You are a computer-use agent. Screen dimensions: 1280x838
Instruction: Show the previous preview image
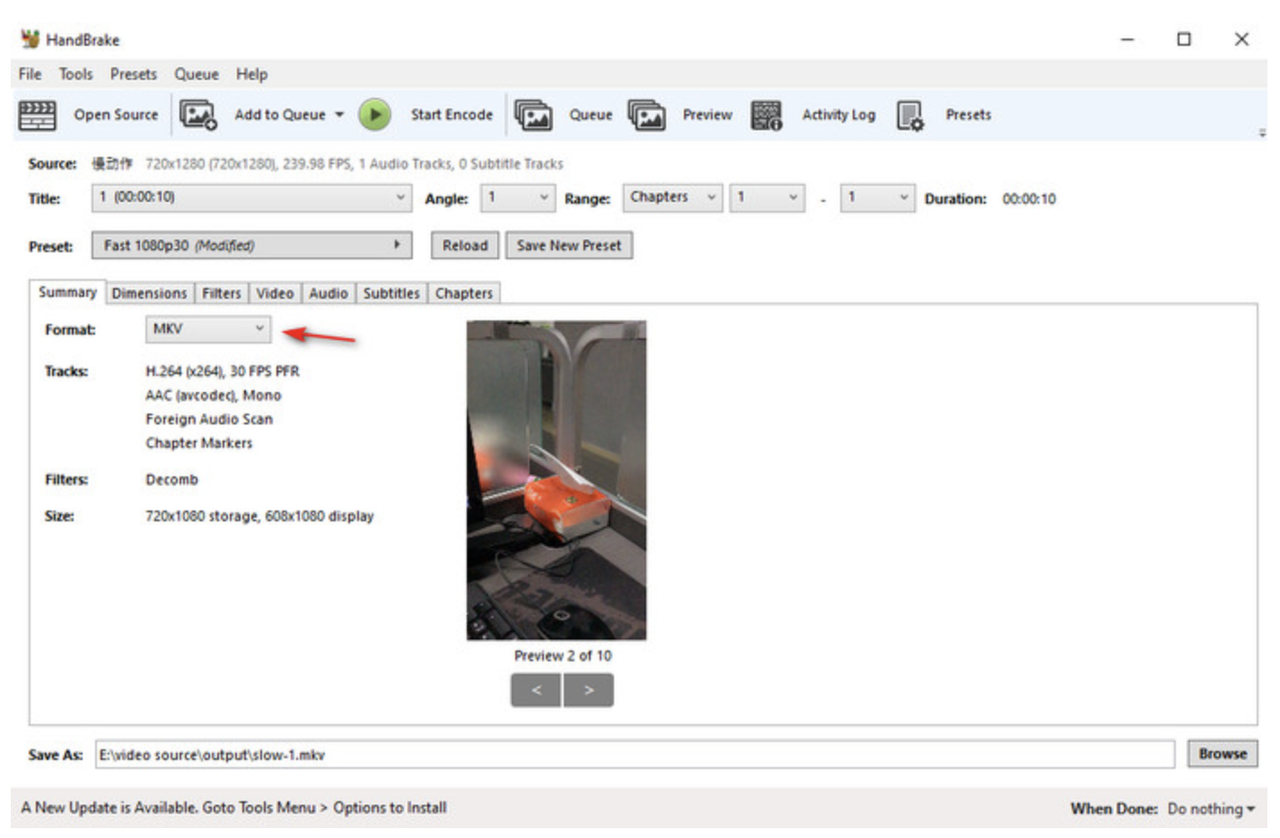[537, 690]
